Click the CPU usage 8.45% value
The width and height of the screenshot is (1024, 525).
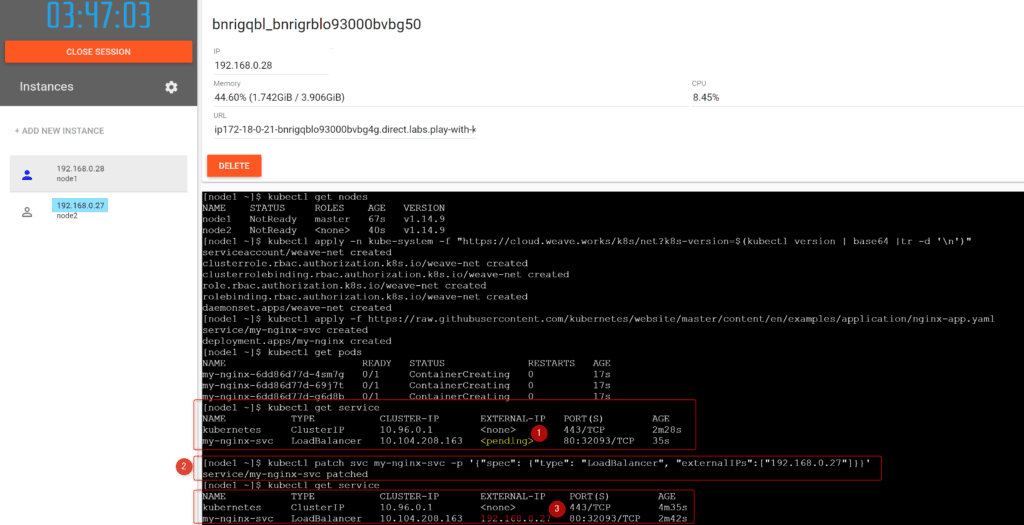pyautogui.click(x=705, y=97)
